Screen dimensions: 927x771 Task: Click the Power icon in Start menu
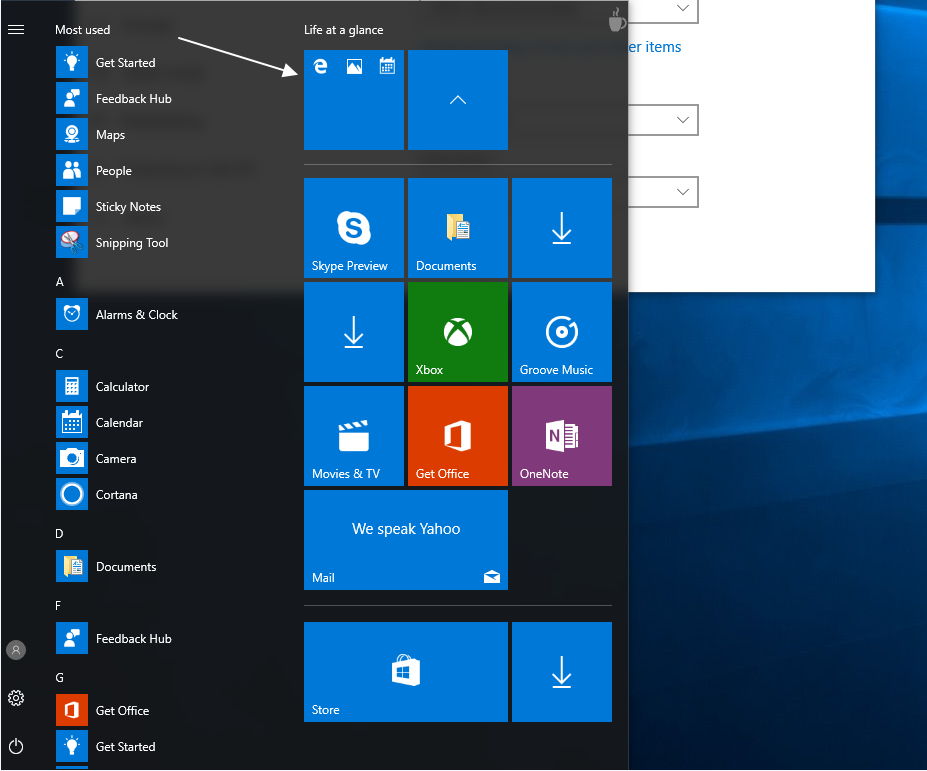(16, 746)
